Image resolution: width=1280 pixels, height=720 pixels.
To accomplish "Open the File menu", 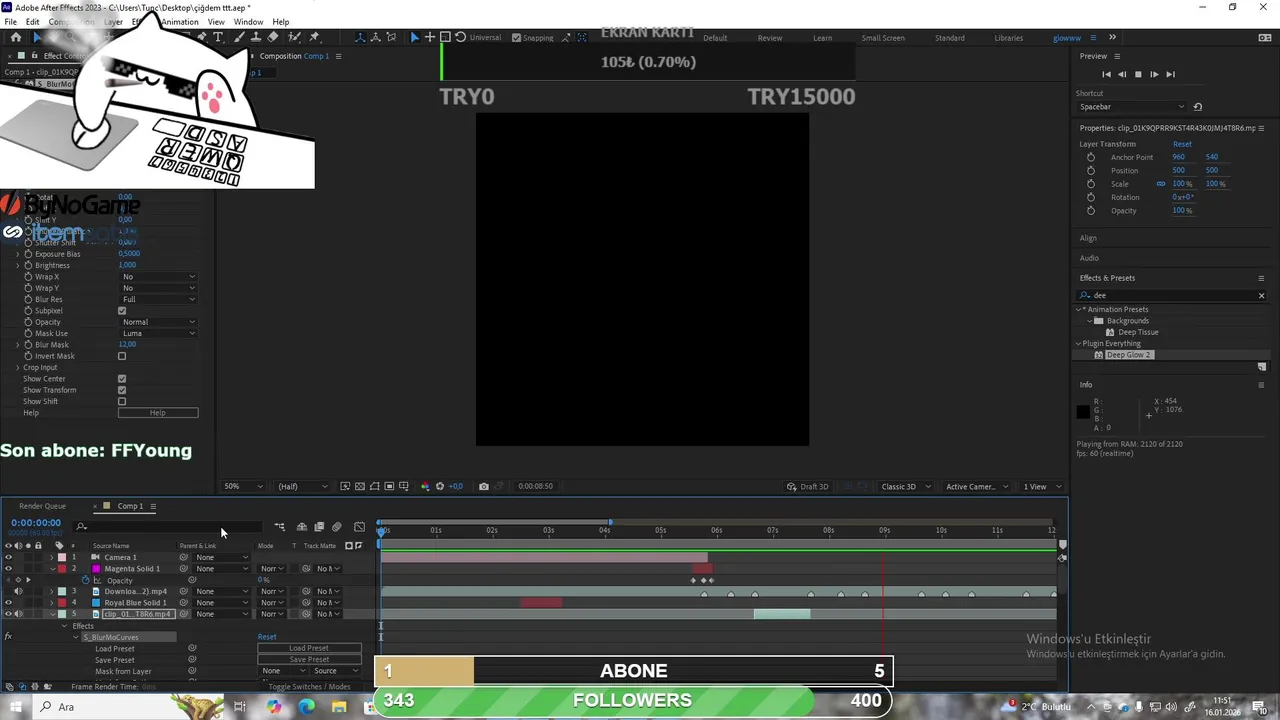I will coord(10,22).
